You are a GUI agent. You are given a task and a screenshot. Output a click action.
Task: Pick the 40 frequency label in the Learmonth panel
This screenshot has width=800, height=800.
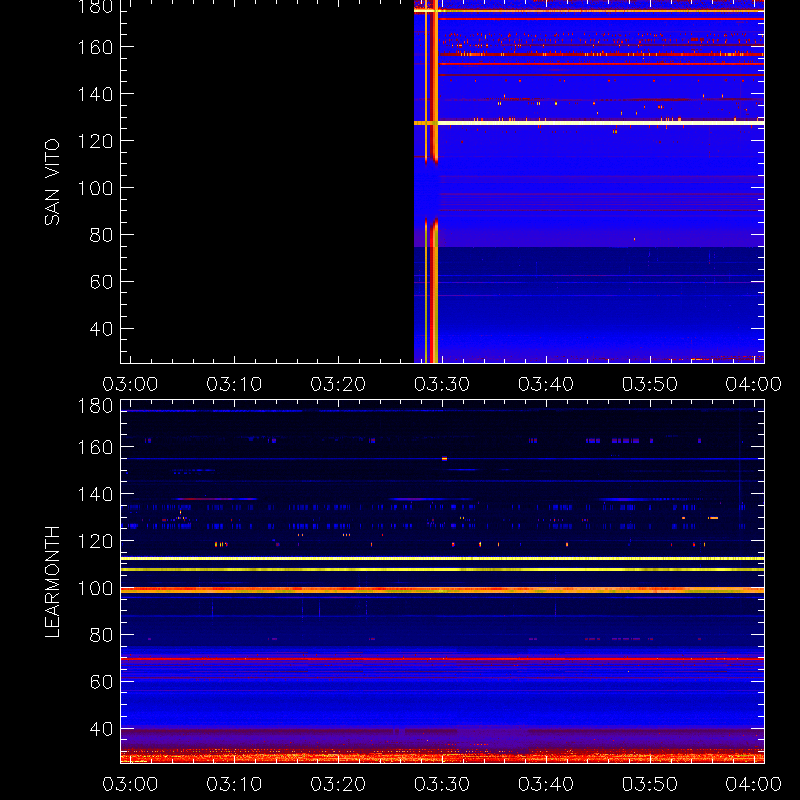point(101,729)
